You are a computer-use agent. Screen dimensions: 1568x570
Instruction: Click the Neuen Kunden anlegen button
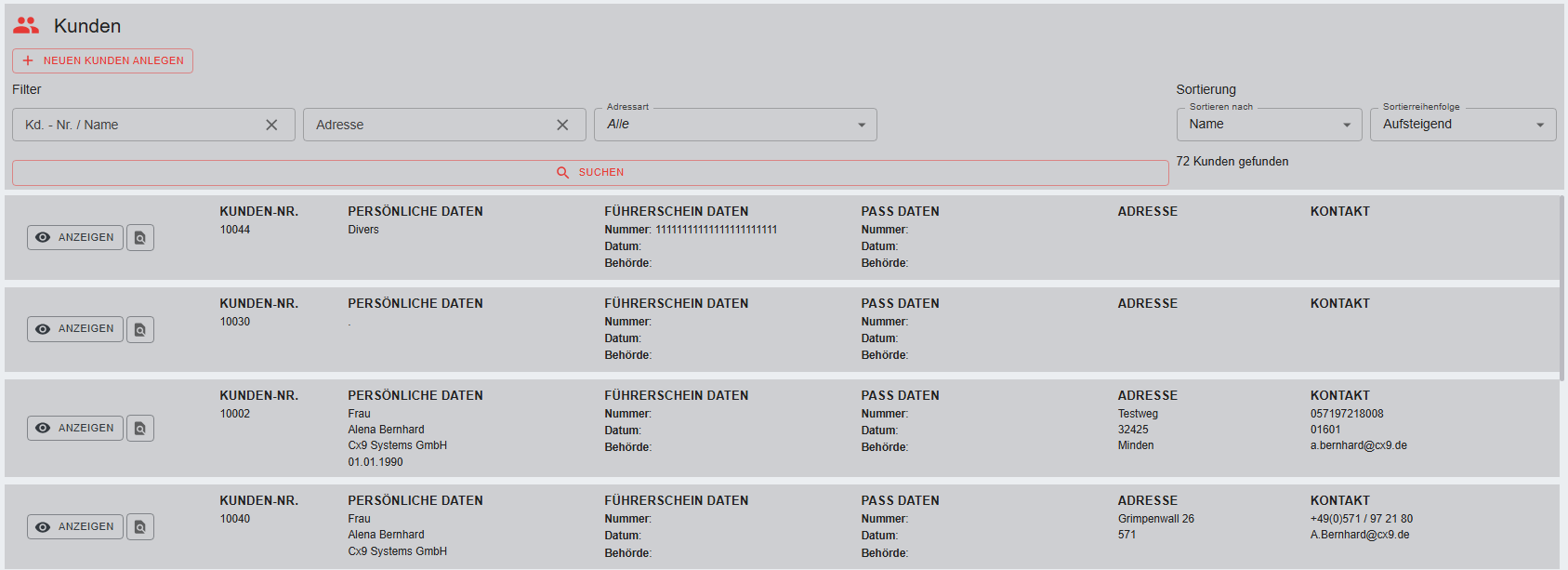click(x=102, y=60)
